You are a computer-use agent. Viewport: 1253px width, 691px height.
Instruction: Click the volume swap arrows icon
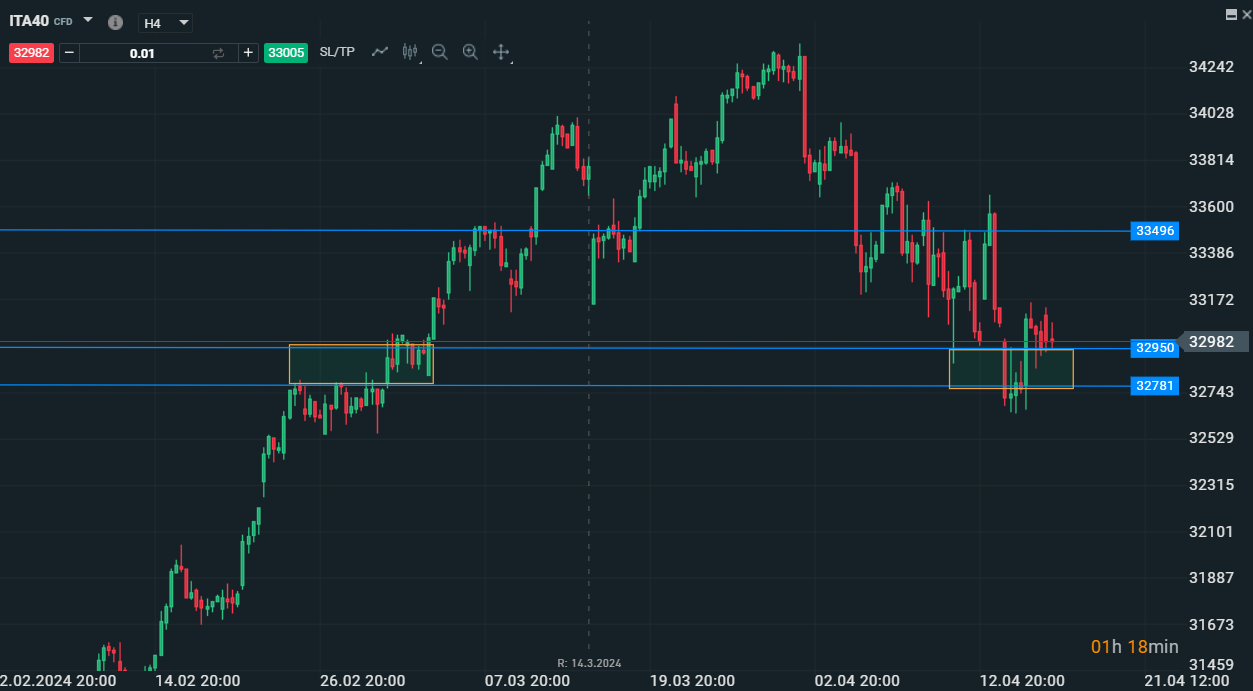click(219, 53)
